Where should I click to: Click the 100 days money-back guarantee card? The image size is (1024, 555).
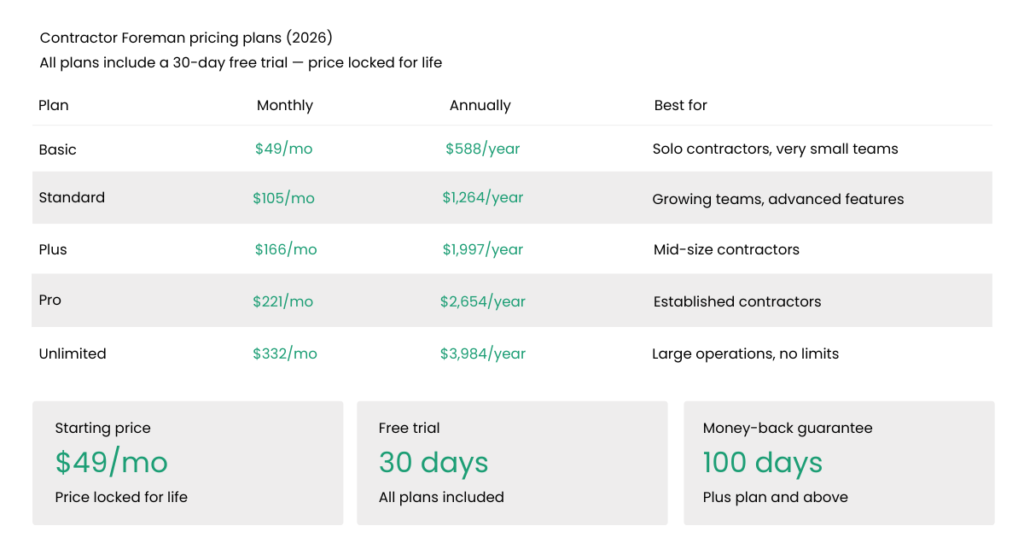pyautogui.click(x=839, y=463)
